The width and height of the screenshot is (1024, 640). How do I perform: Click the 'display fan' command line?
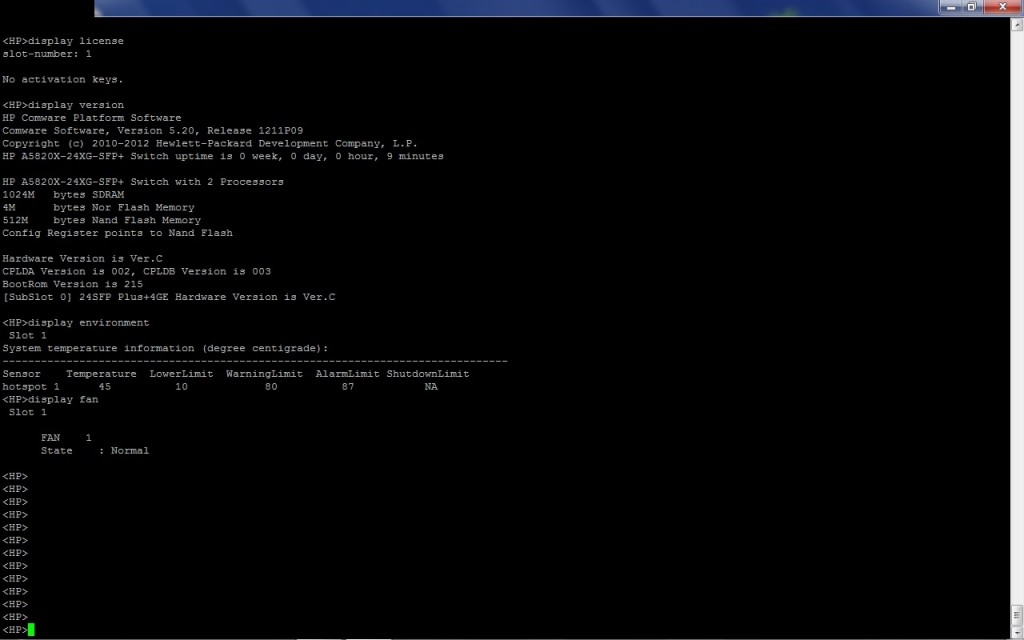(x=50, y=400)
